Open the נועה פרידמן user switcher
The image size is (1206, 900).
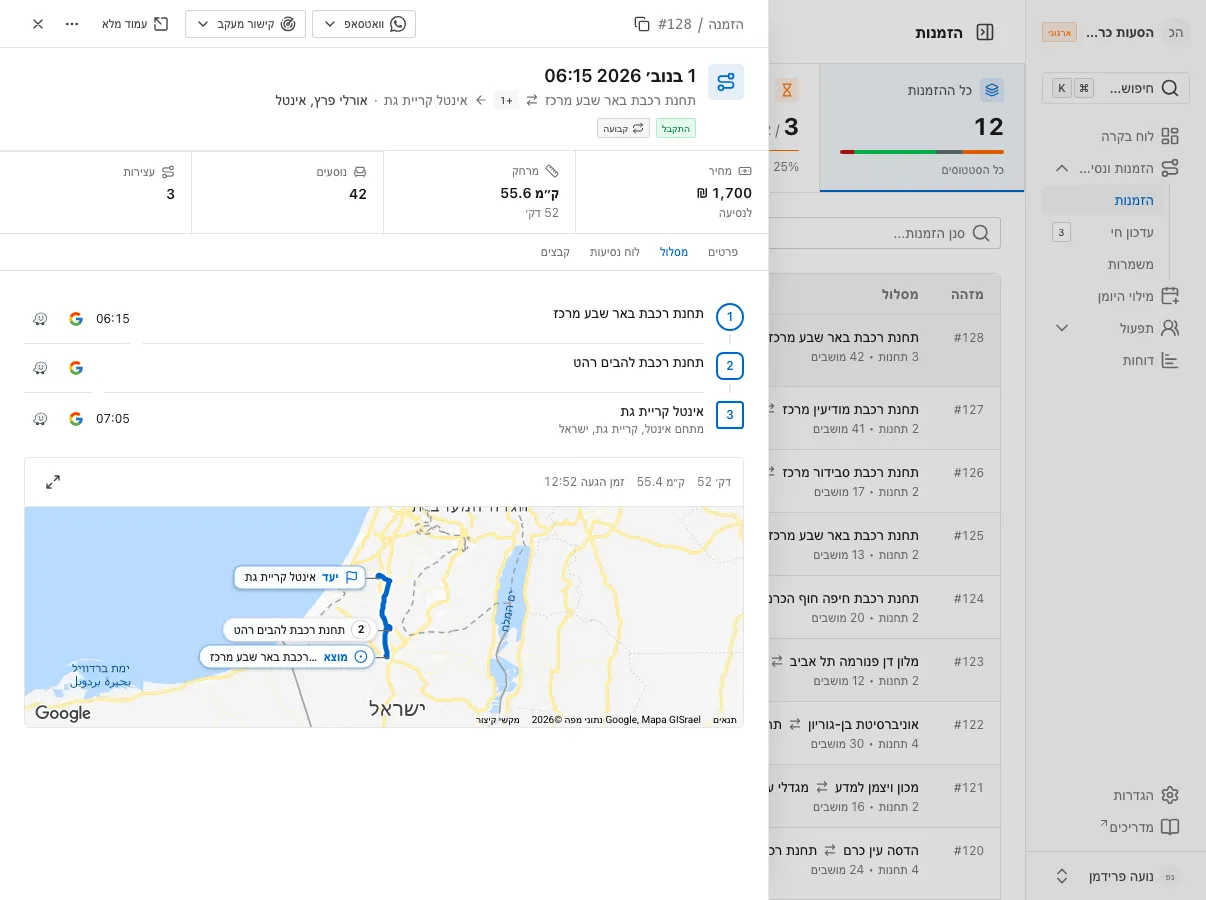pos(1116,876)
